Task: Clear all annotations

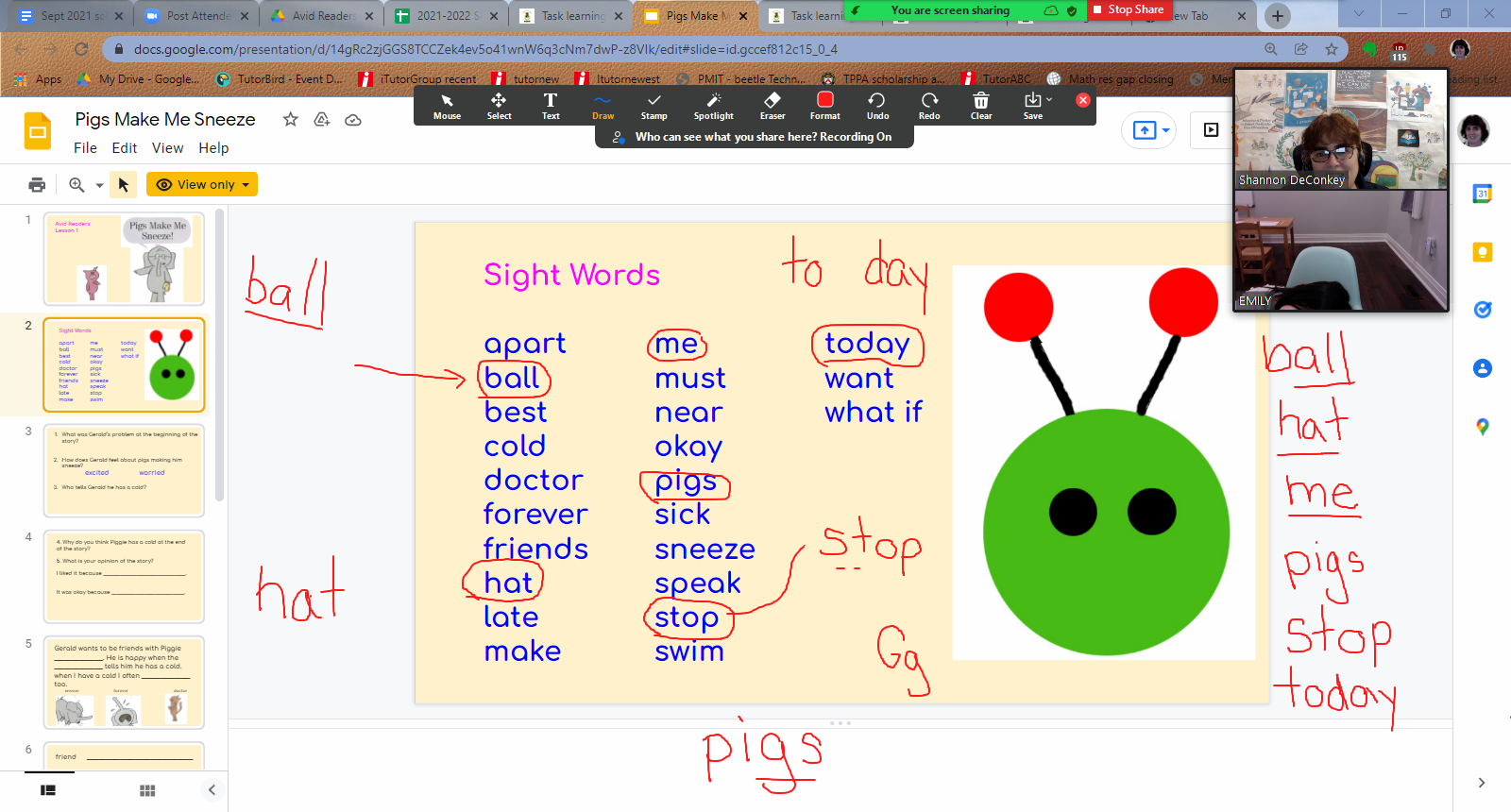Action: tap(981, 106)
